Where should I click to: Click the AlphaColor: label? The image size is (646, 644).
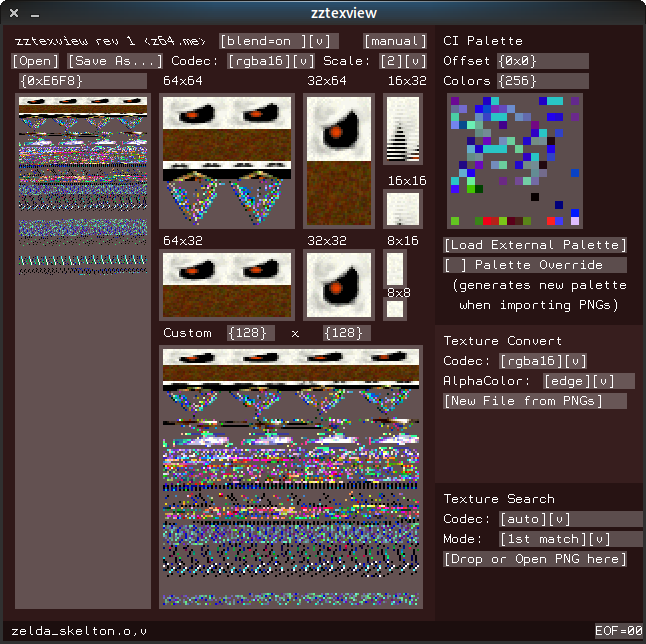487,381
